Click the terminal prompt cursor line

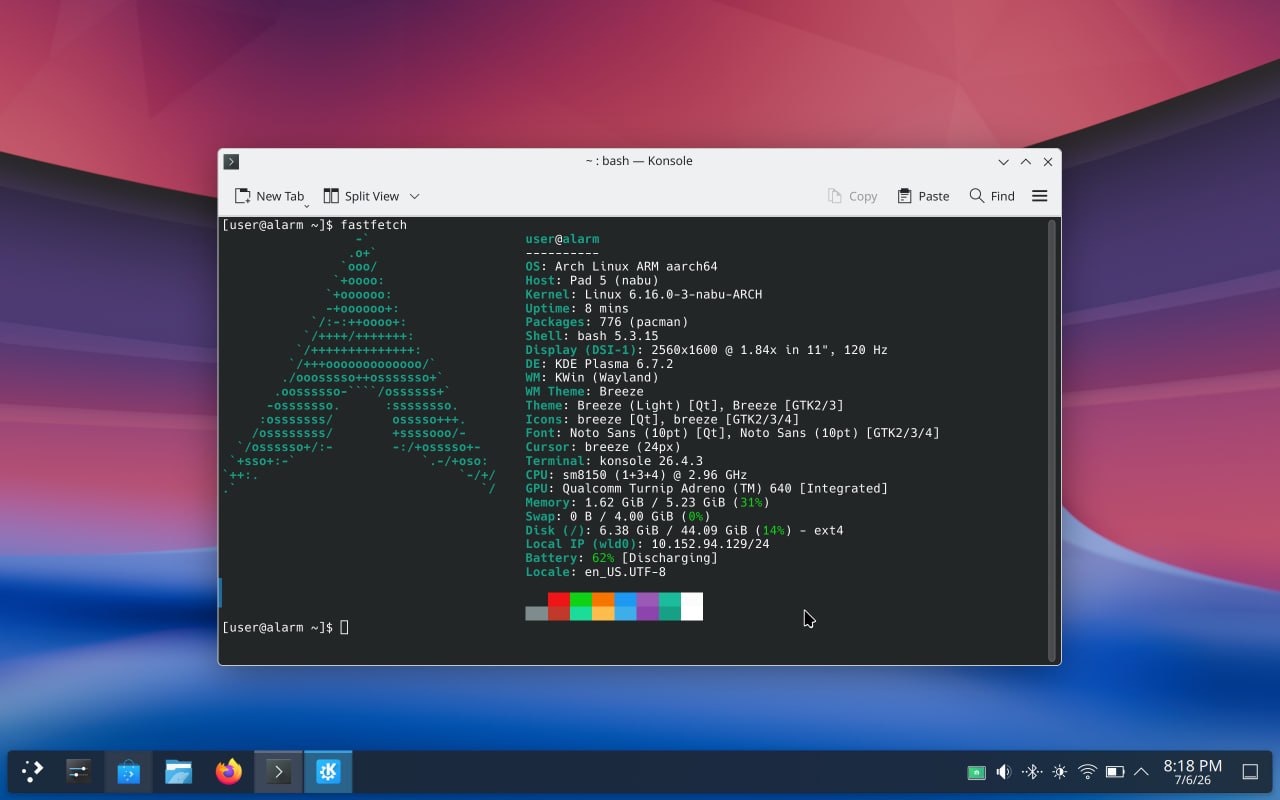pos(285,627)
